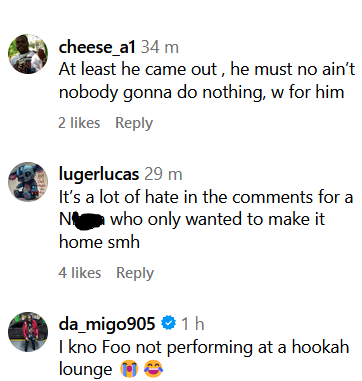Viewport: 362px width, 381px height.
Task: Reply to lugerlucas's comment
Action: coord(135,273)
